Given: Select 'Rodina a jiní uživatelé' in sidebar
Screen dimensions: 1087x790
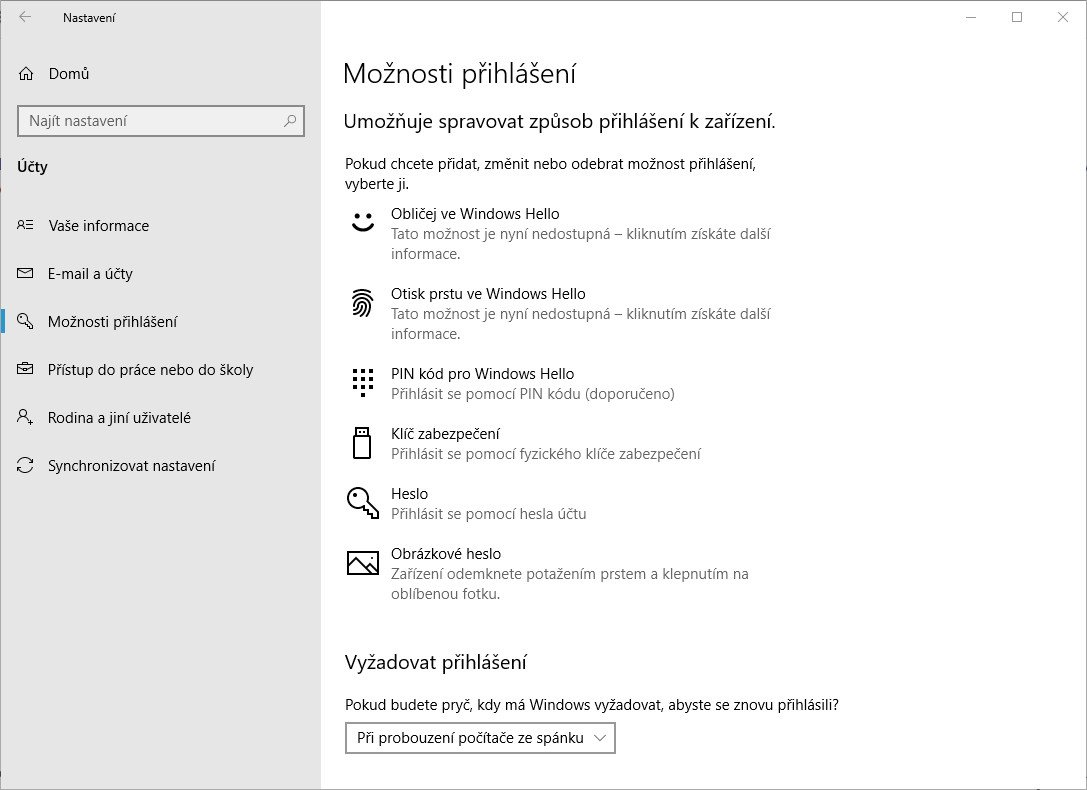Looking at the screenshot, I should point(119,418).
